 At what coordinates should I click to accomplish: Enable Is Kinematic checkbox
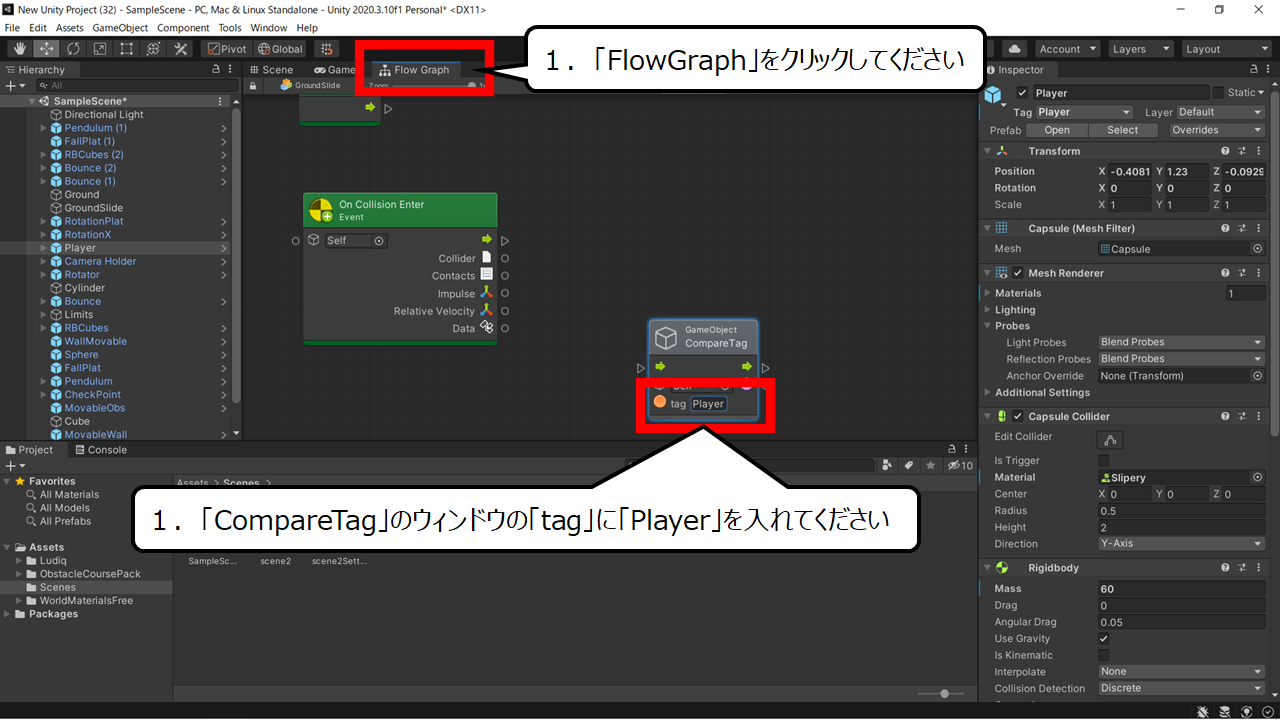(1104, 655)
